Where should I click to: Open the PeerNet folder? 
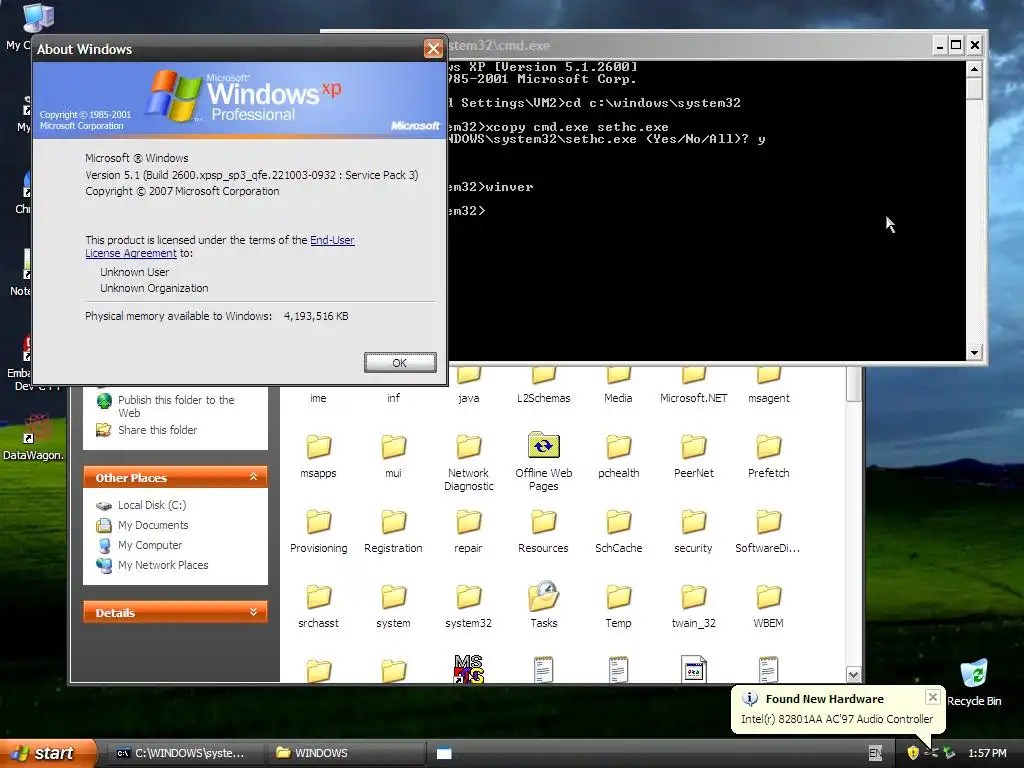pos(694,456)
